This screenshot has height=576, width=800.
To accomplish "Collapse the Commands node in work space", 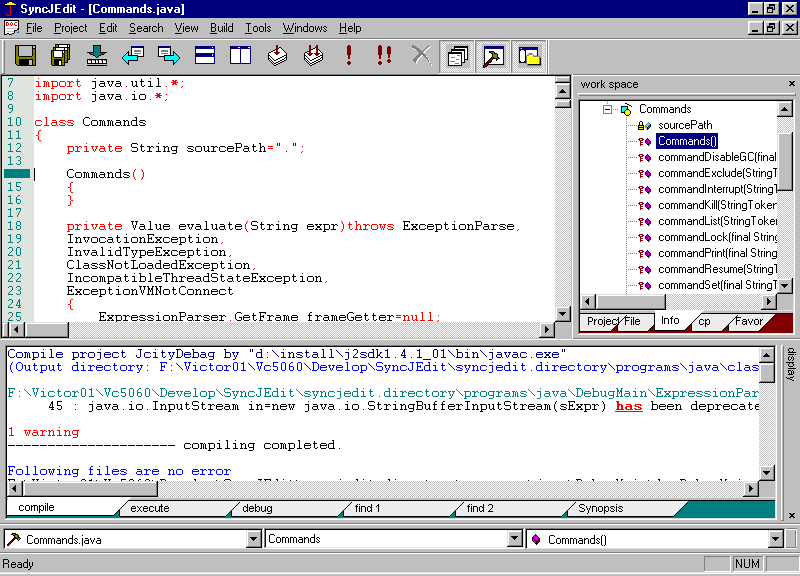I will click(x=608, y=109).
